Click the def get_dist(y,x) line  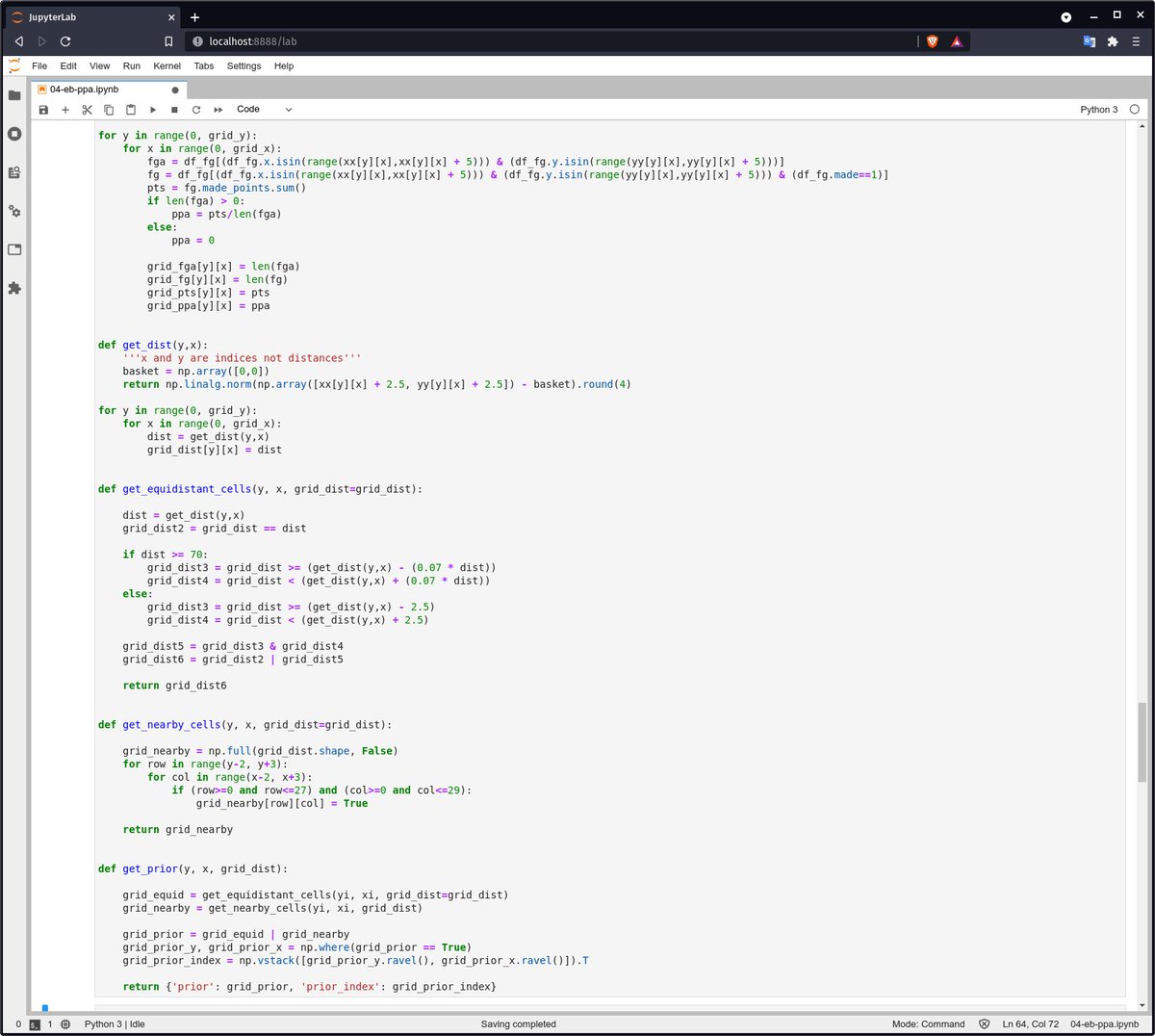point(152,345)
